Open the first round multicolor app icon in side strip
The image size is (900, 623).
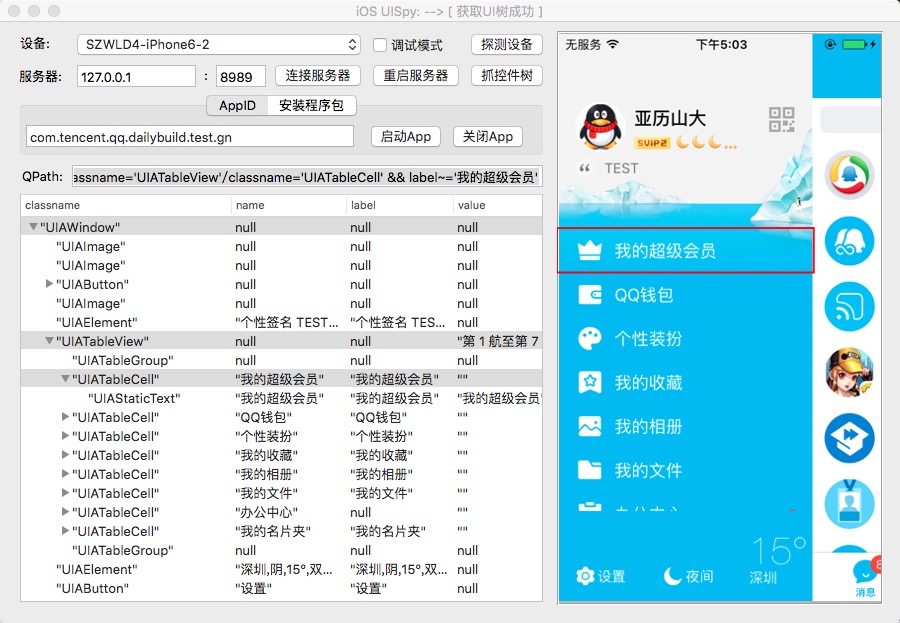click(849, 175)
